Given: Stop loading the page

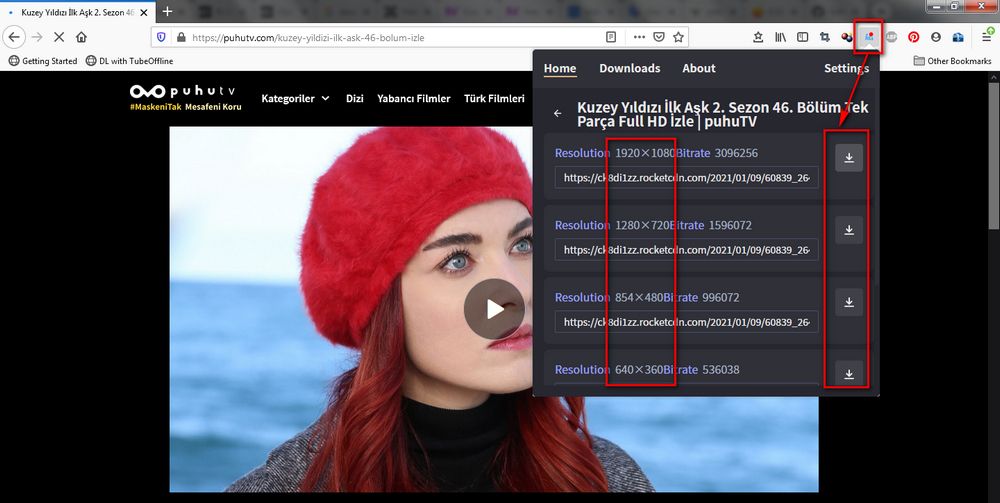Looking at the screenshot, I should [x=59, y=37].
